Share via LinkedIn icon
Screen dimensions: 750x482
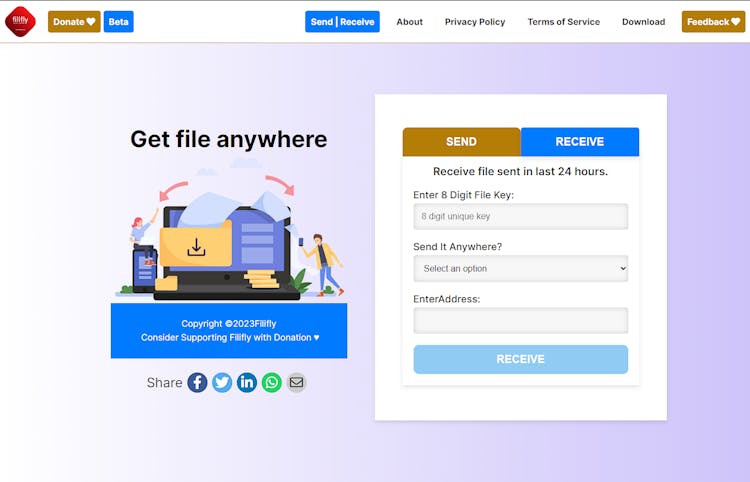pyautogui.click(x=247, y=382)
